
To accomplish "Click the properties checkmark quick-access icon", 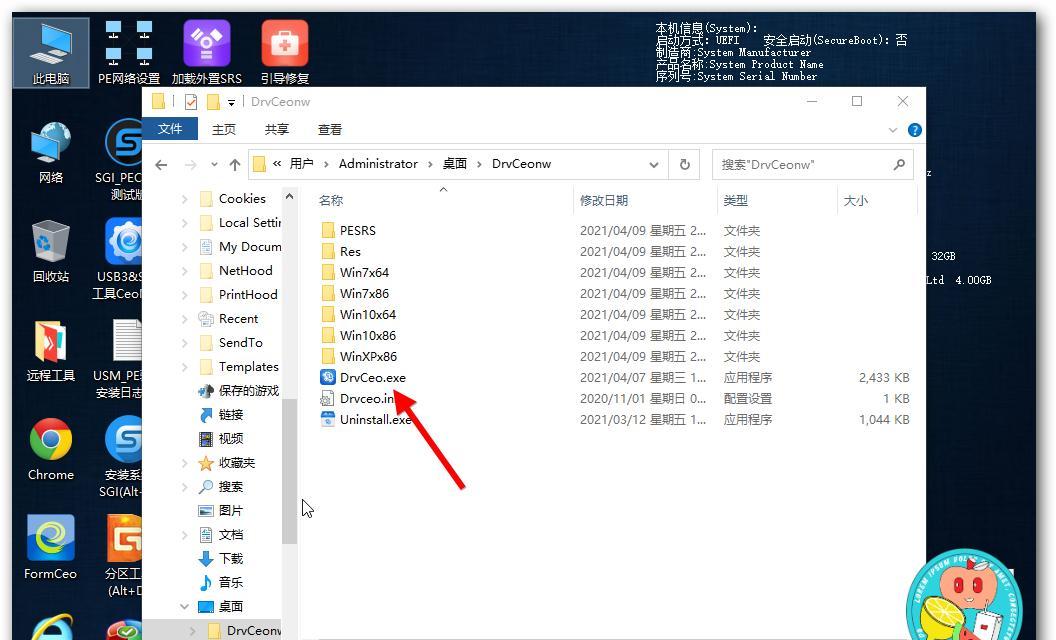I will point(191,102).
